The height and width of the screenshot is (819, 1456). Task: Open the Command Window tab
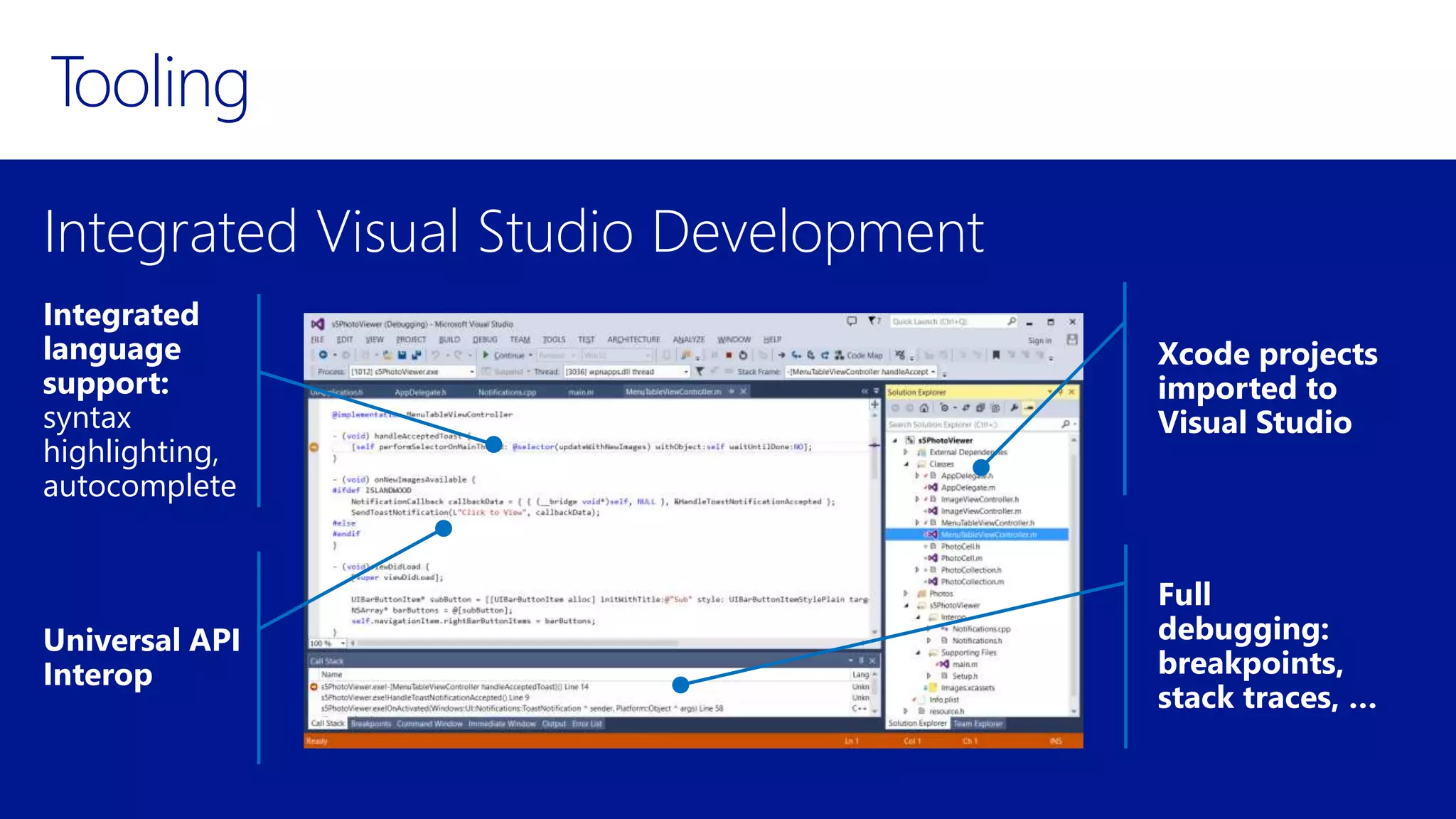429,724
